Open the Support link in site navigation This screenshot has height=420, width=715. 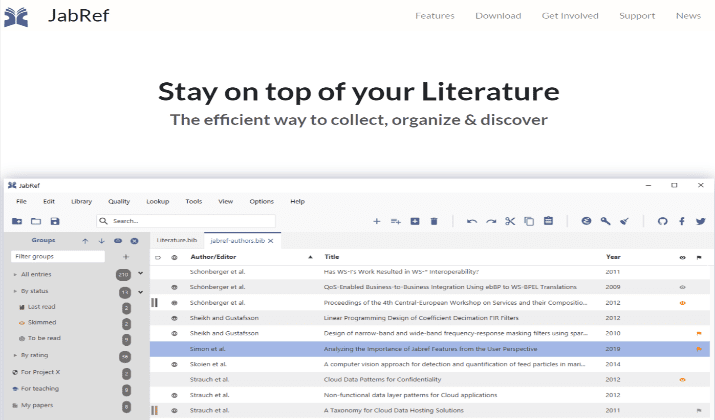(x=637, y=16)
